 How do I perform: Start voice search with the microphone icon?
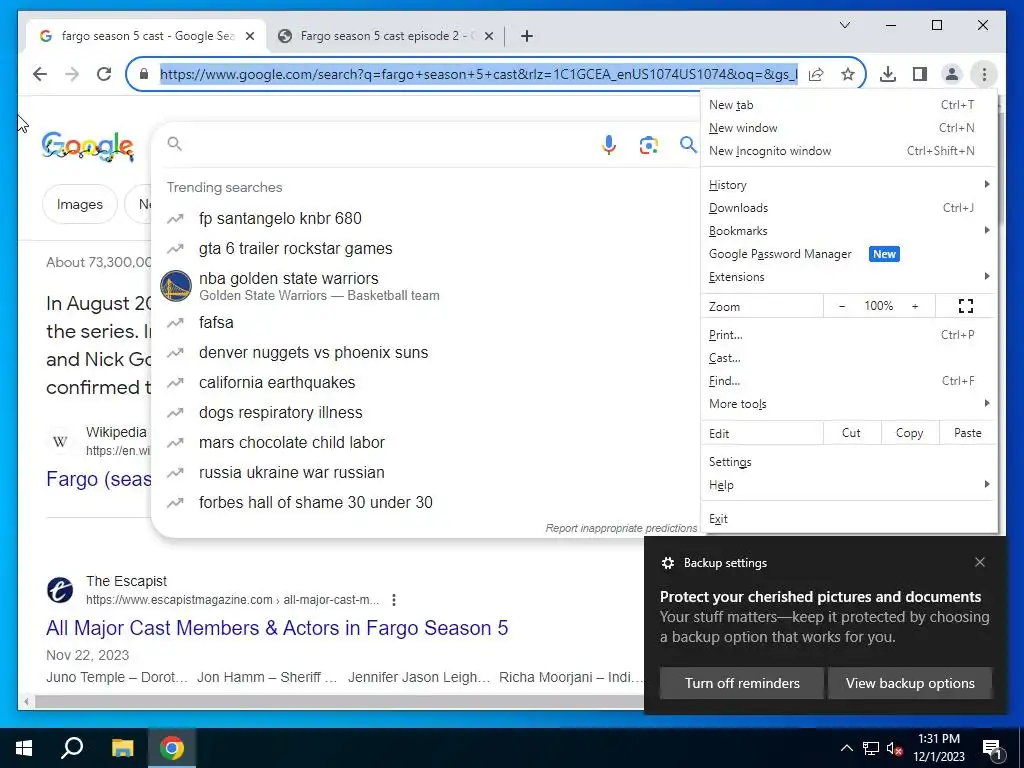609,144
